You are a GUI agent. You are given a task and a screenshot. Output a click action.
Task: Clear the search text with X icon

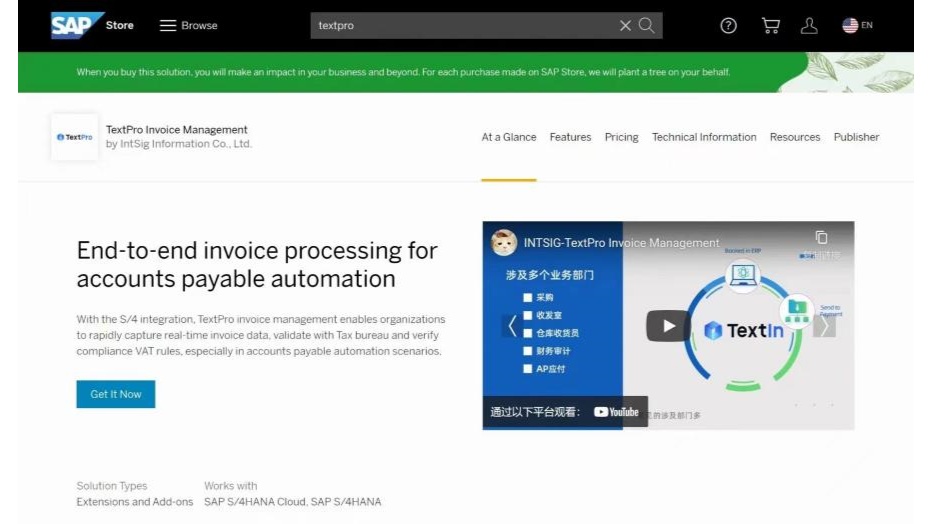(x=625, y=26)
